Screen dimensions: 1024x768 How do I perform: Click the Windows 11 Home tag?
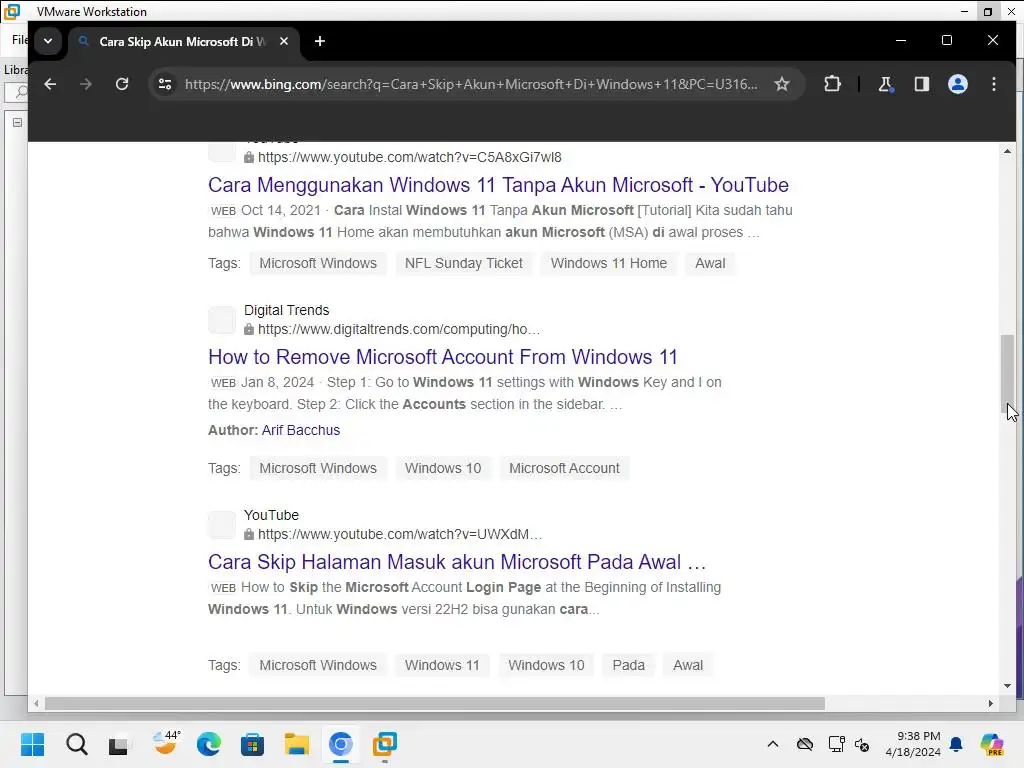coord(609,263)
